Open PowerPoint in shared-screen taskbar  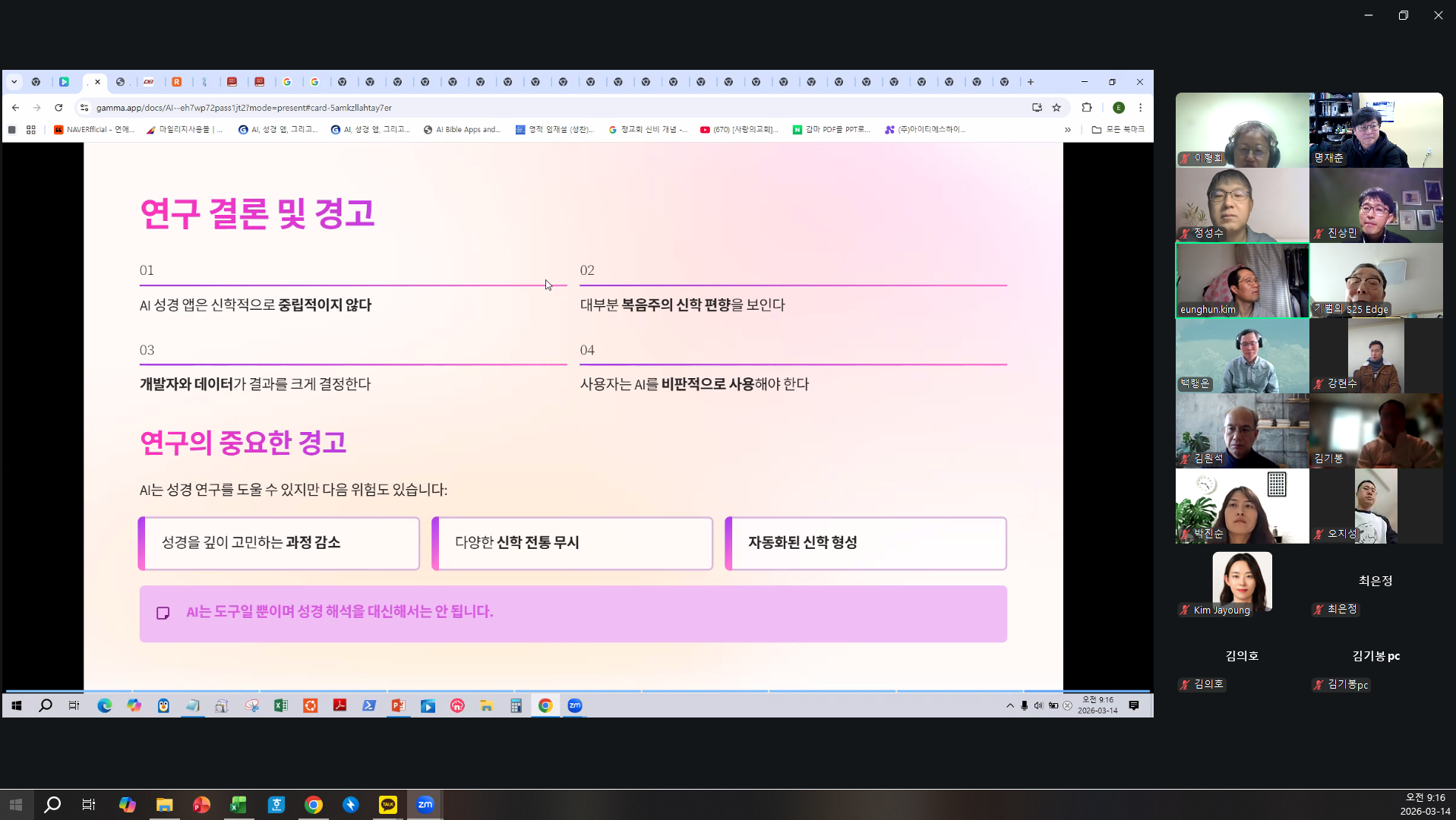(x=398, y=706)
